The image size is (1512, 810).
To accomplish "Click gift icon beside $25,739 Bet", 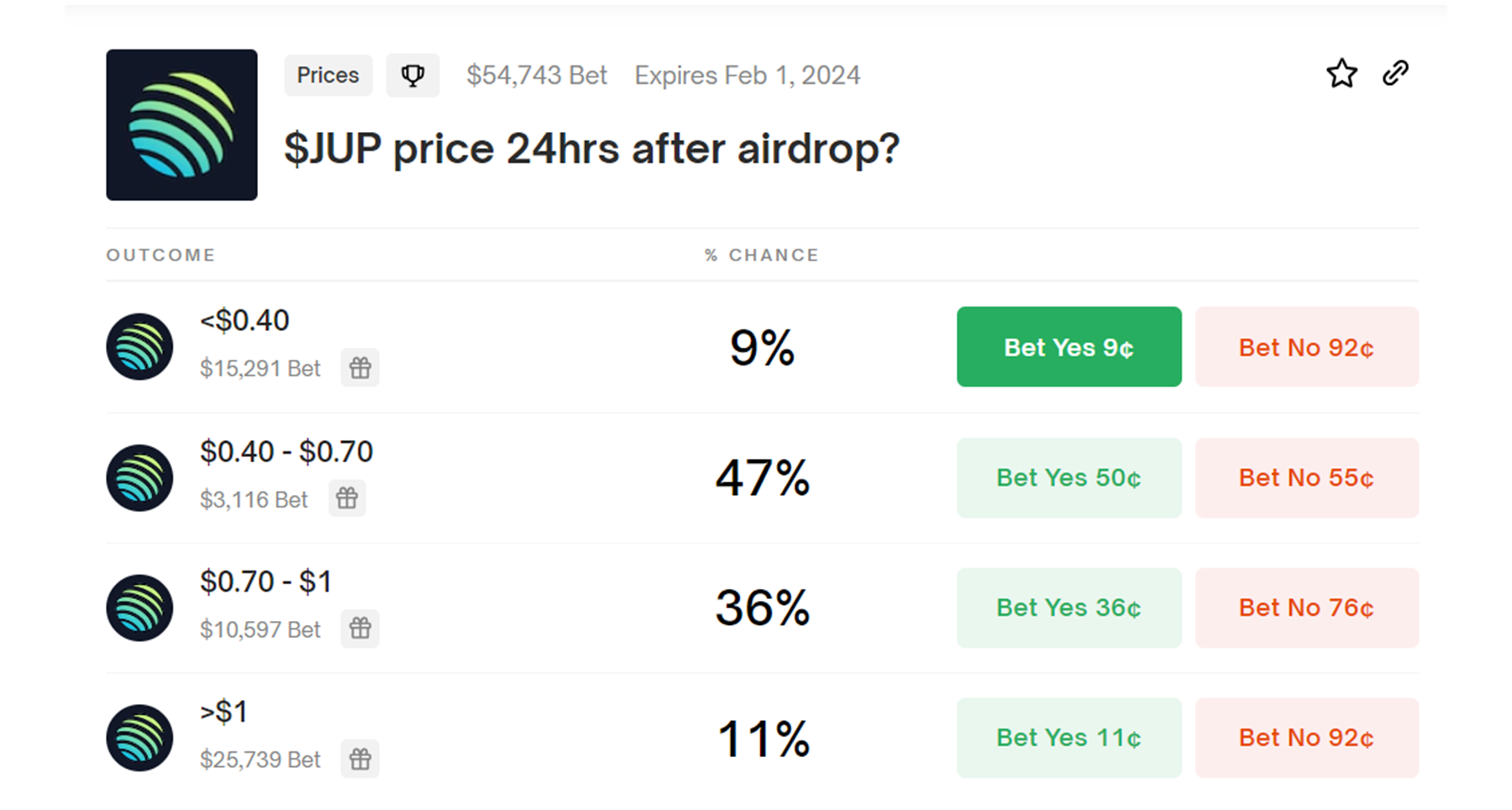I will coord(360,759).
